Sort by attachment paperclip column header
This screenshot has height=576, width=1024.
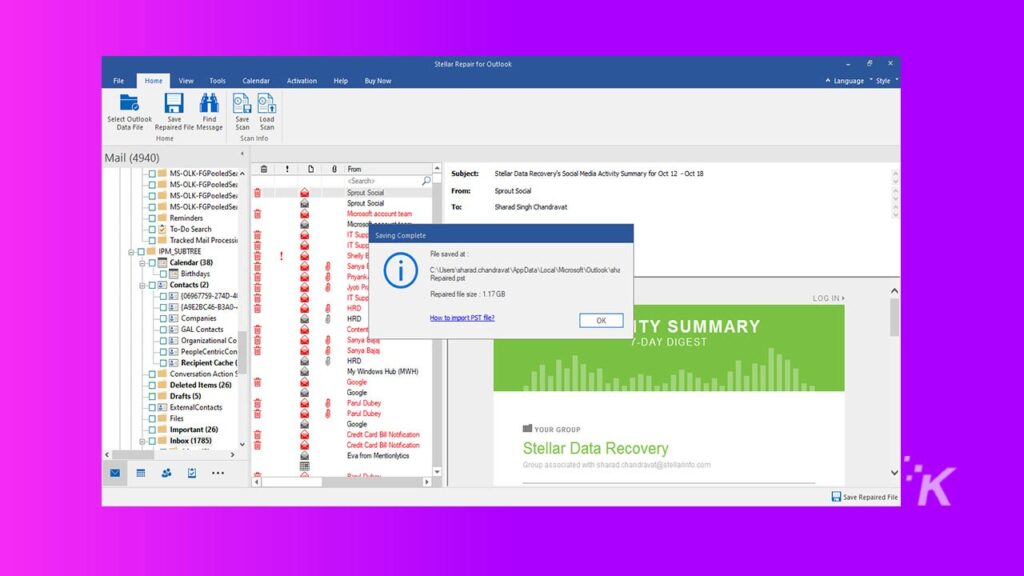point(334,169)
